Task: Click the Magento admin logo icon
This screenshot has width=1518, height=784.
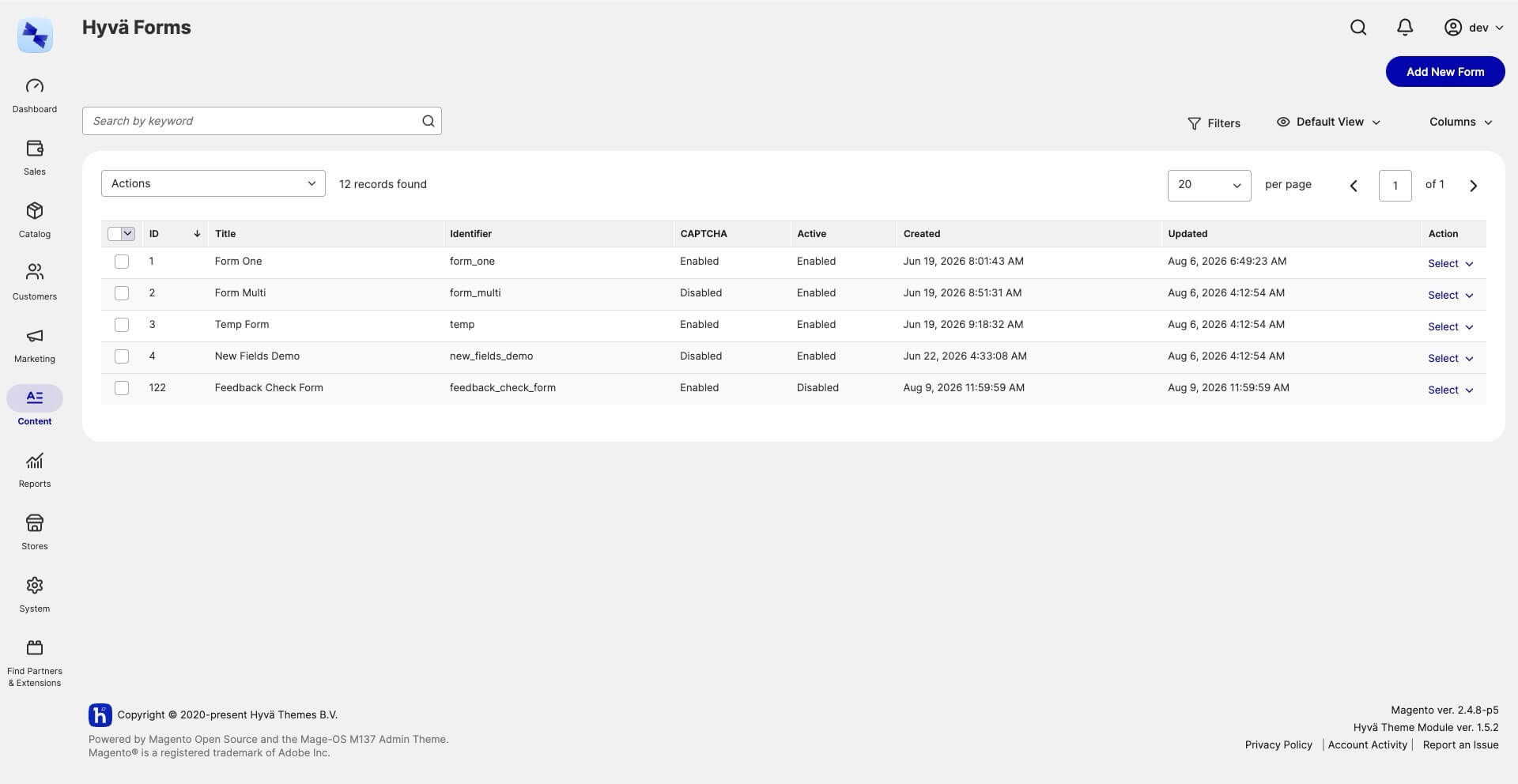Action: click(x=35, y=36)
